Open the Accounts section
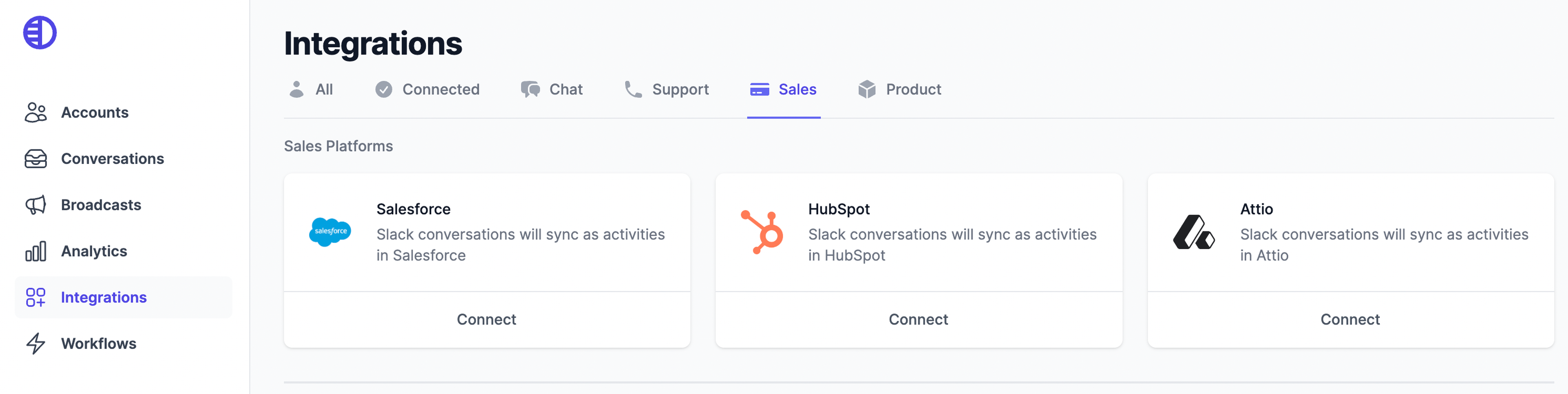 click(x=94, y=112)
